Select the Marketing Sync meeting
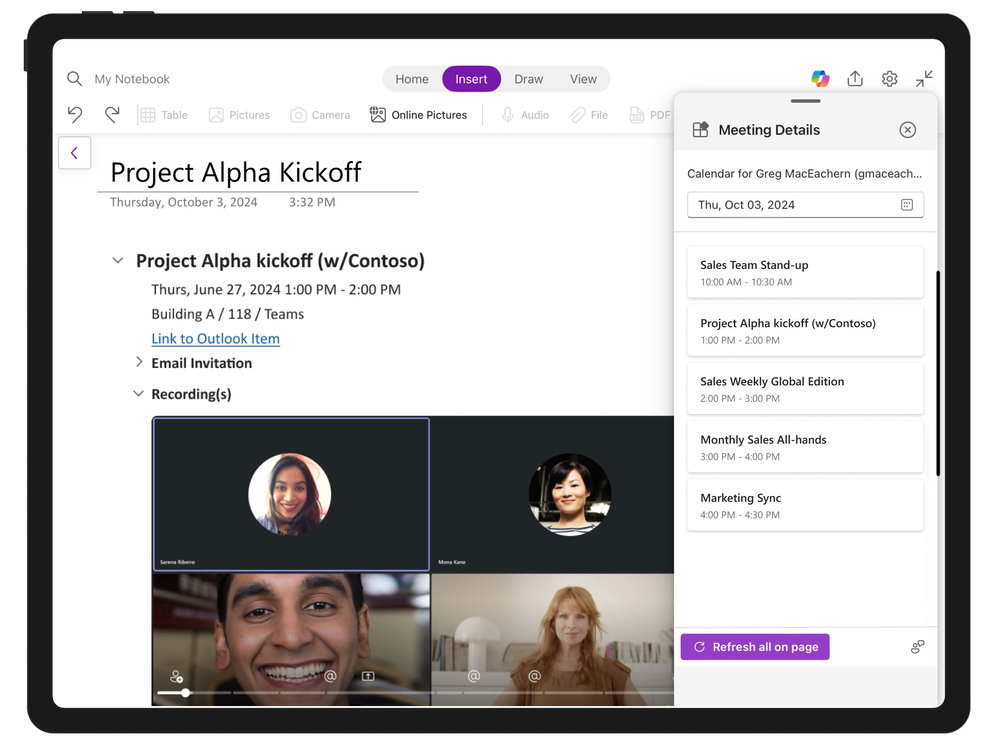This screenshot has height=747, width=999. point(805,505)
